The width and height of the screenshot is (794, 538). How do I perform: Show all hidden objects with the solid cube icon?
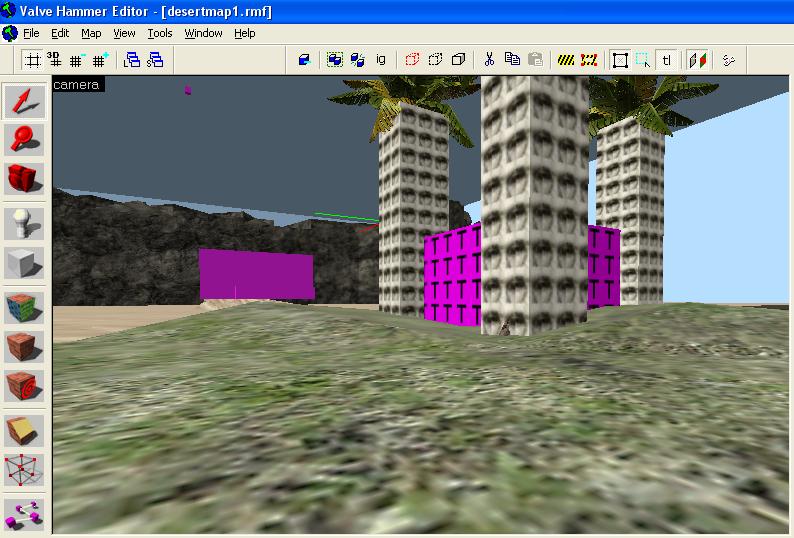458,60
